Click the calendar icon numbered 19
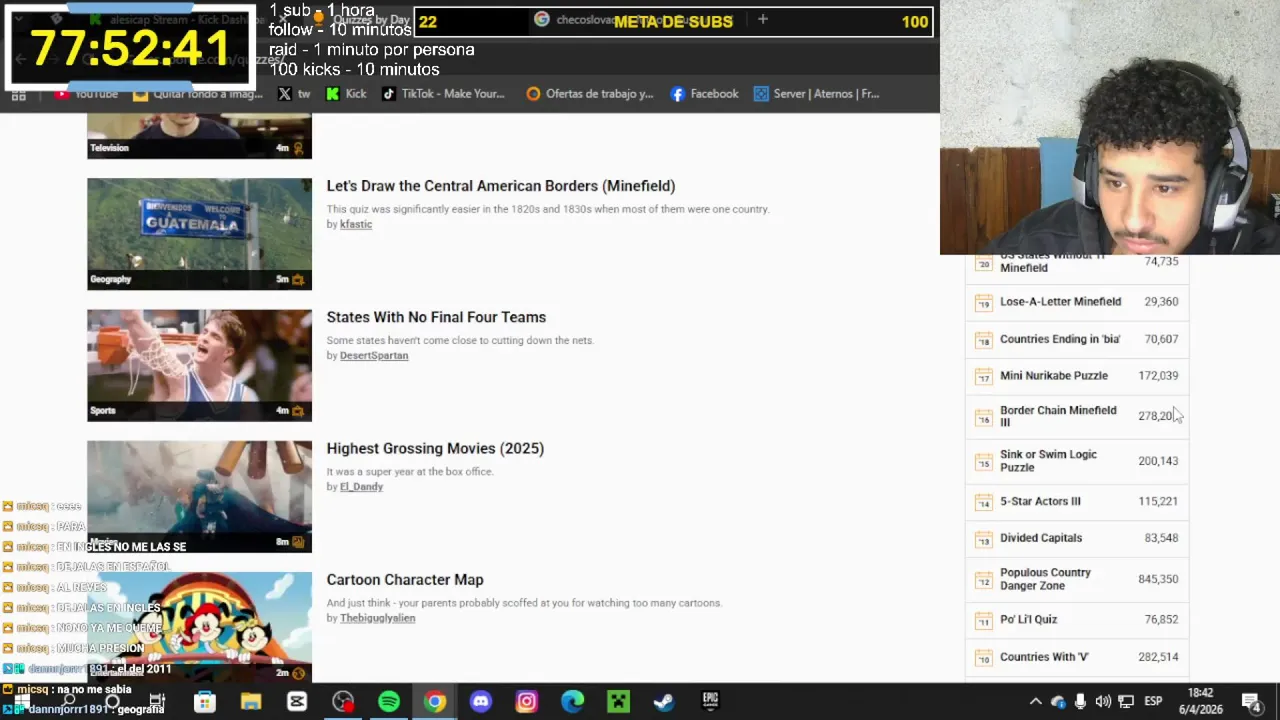The width and height of the screenshot is (1280, 720). [x=983, y=301]
